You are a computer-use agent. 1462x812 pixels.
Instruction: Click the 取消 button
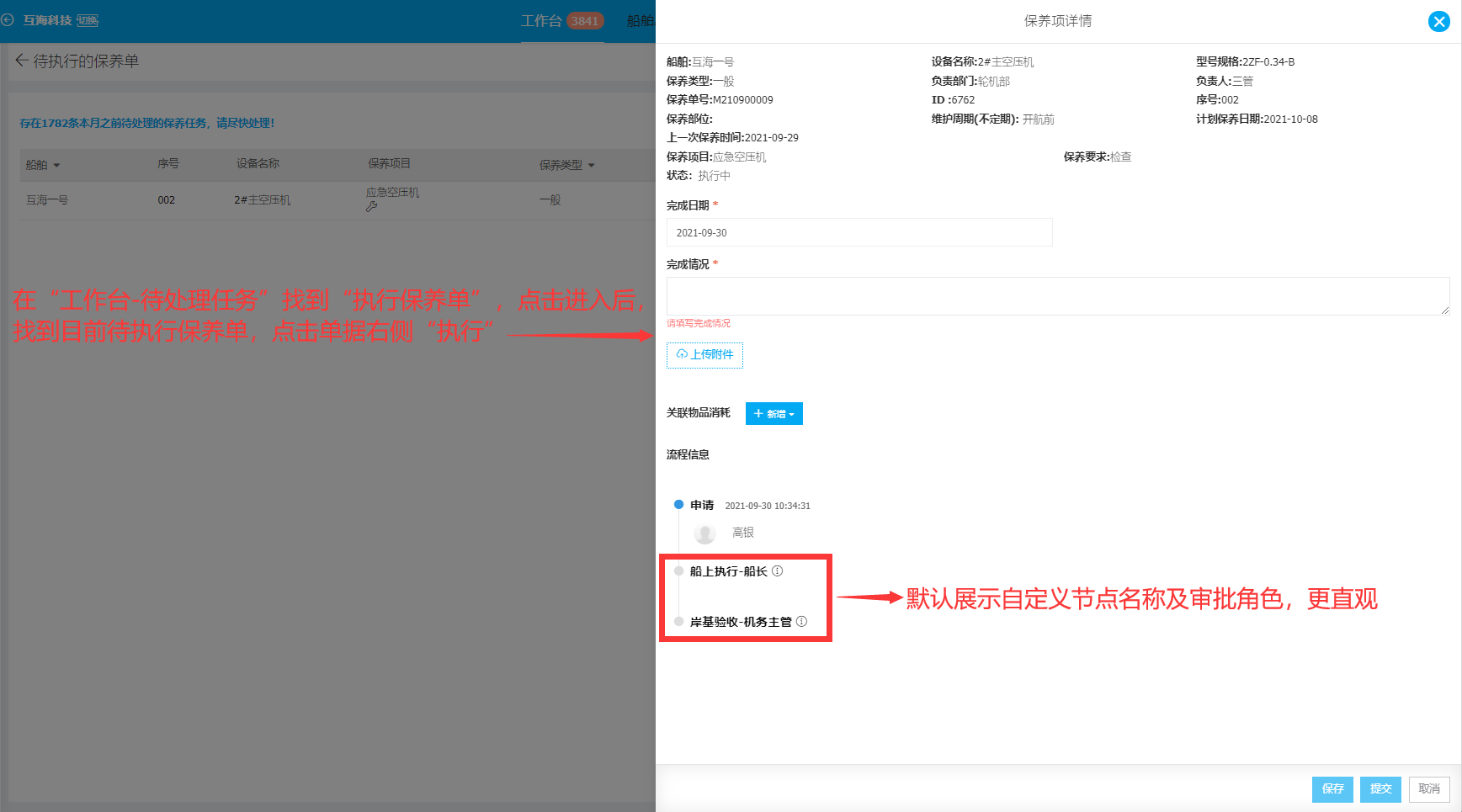tap(1429, 789)
